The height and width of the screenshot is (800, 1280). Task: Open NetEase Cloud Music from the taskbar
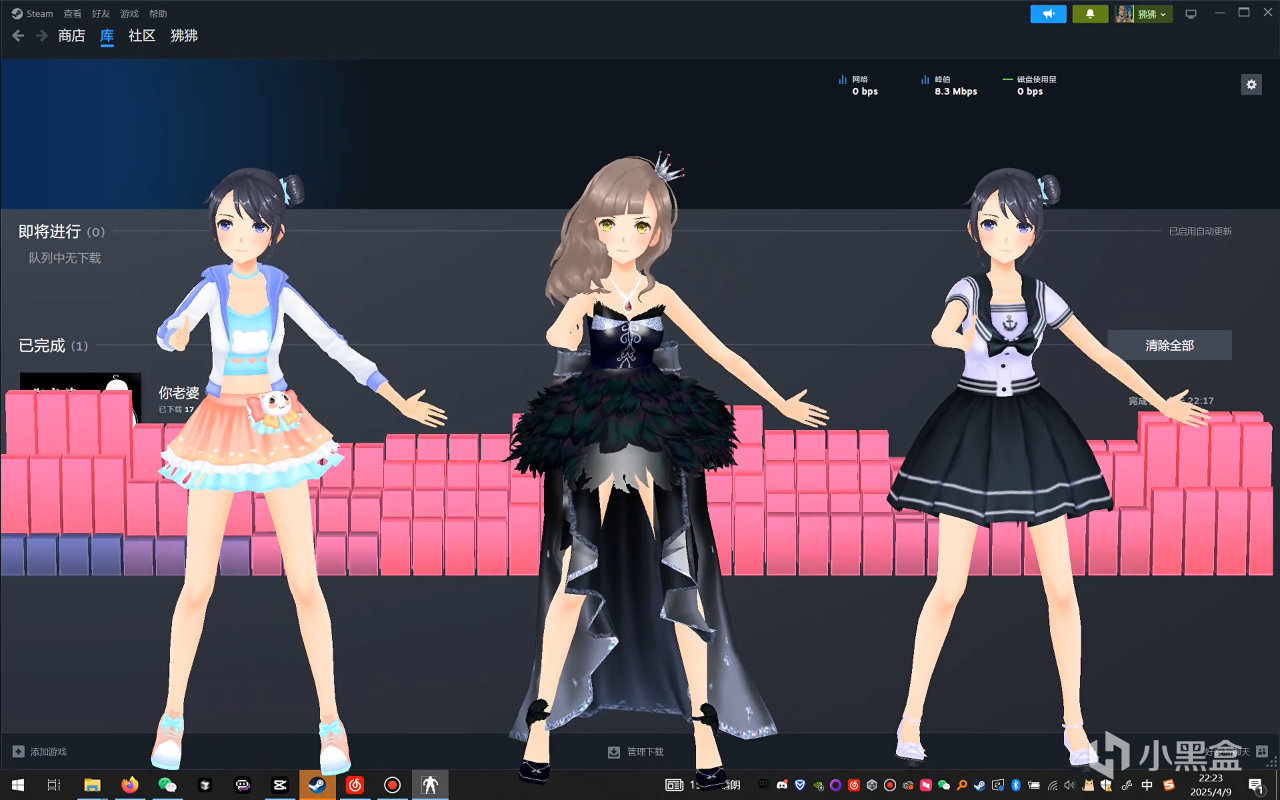(354, 785)
